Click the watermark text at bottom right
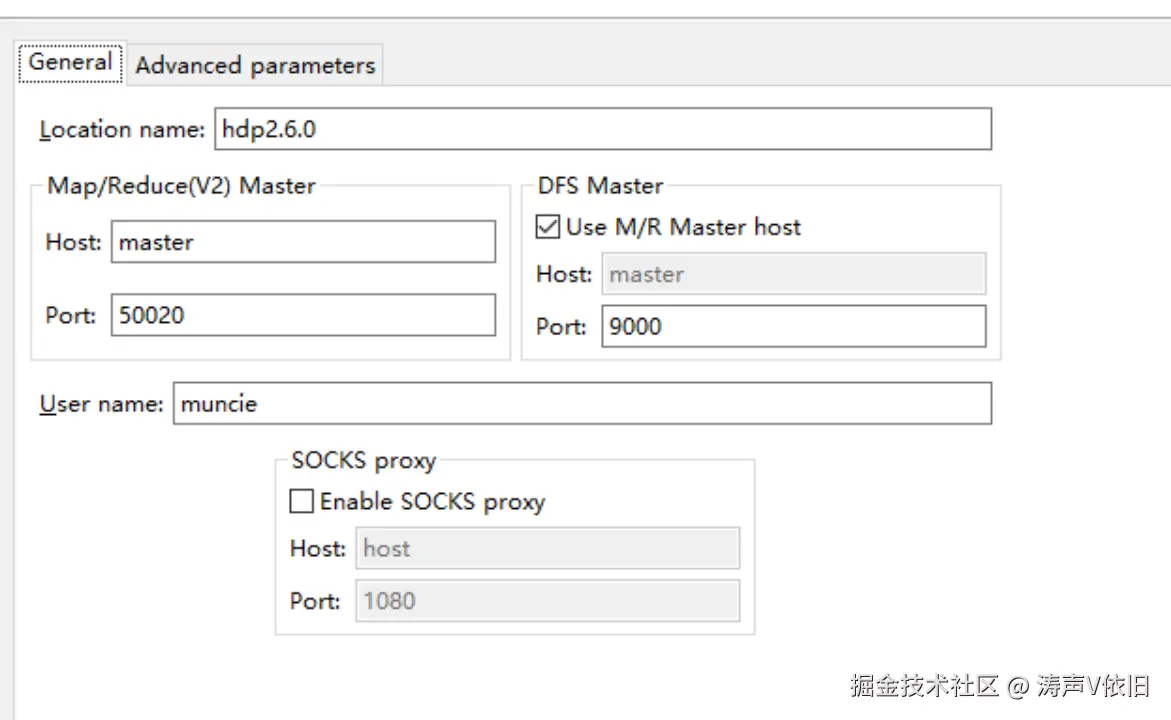 tap(999, 686)
